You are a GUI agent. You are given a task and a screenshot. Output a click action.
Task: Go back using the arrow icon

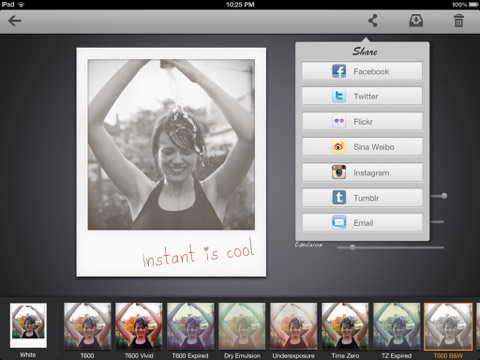pyautogui.click(x=15, y=21)
